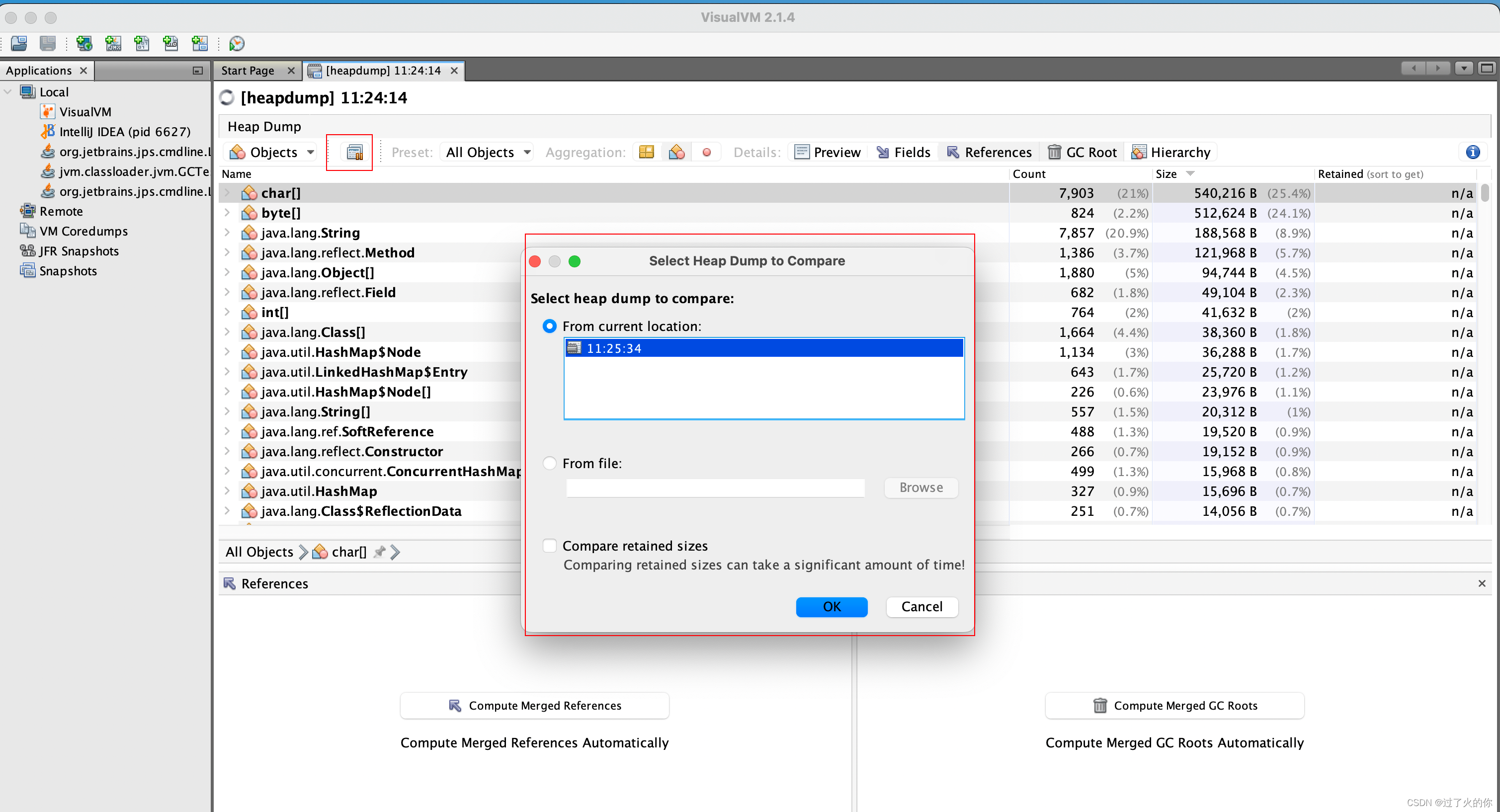The image size is (1500, 812).
Task: Click Compute Merged References button
Action: coord(534,706)
